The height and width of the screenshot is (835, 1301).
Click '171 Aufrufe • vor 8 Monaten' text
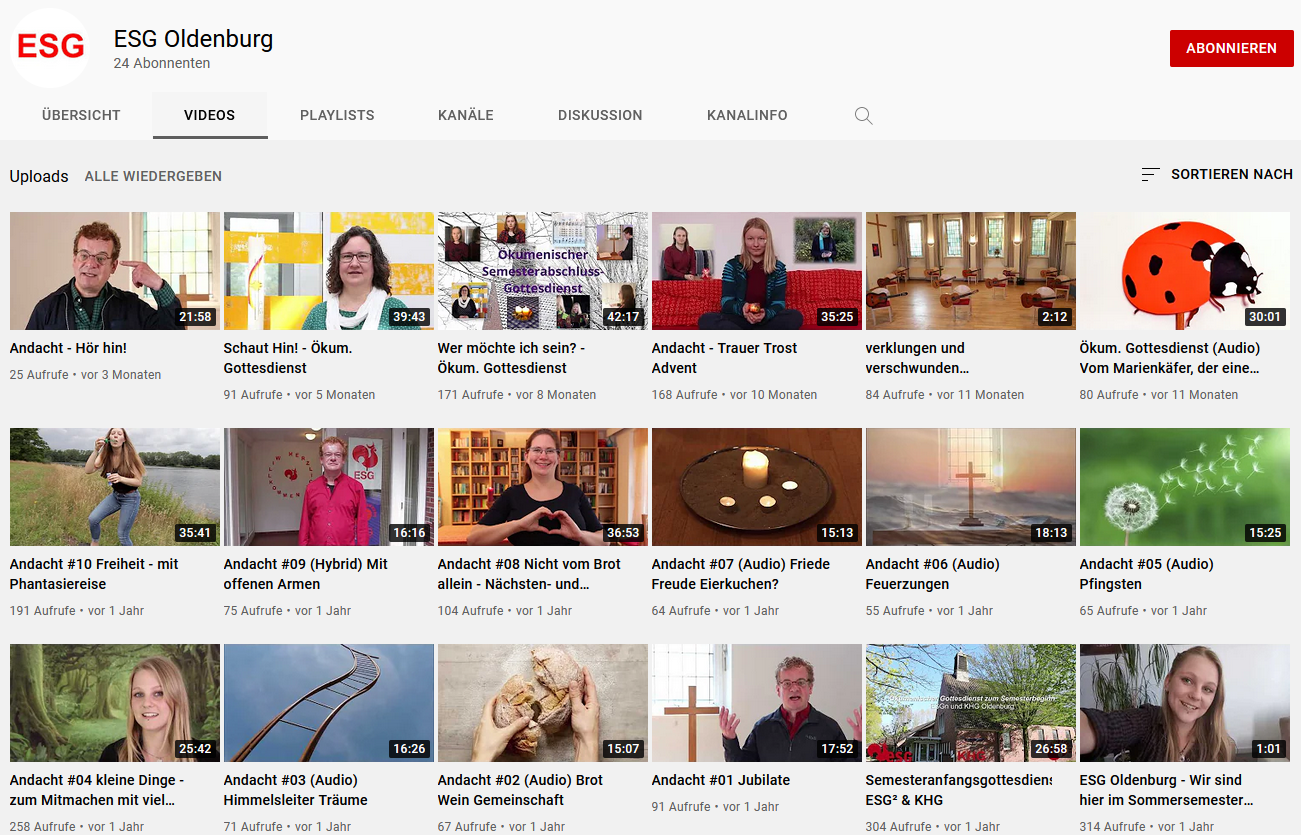tap(517, 395)
